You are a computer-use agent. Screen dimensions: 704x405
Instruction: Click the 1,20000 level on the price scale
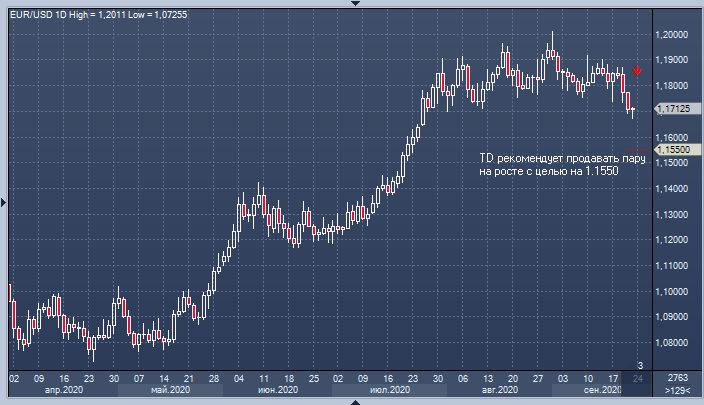pyautogui.click(x=672, y=34)
